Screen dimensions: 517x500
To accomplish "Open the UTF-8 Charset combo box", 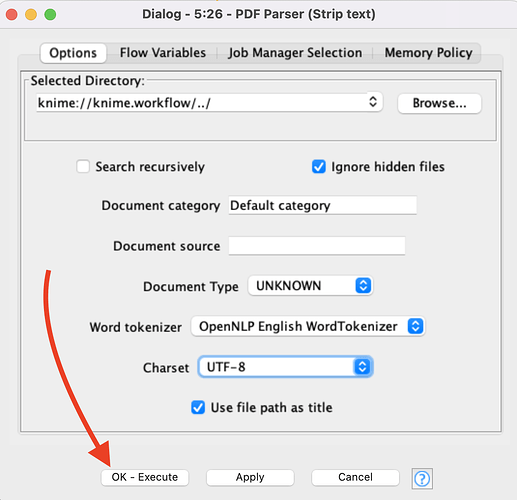I will (x=285, y=367).
